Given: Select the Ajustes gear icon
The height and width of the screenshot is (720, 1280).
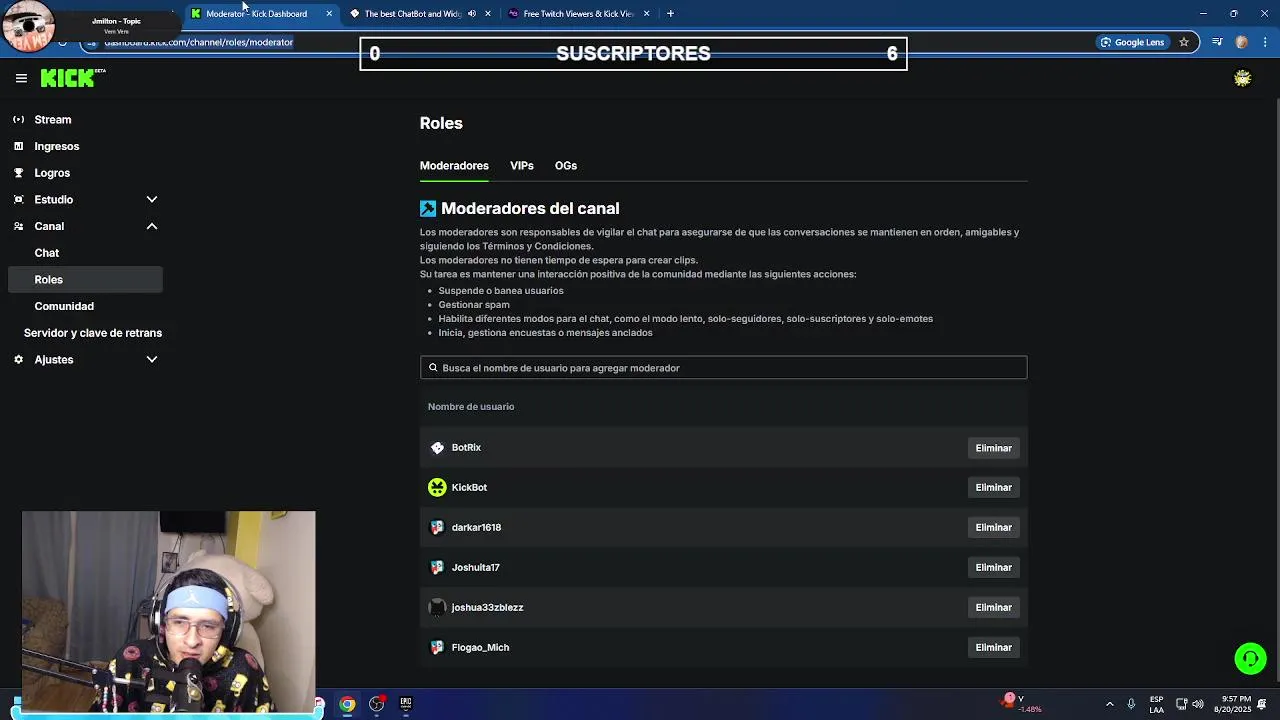Looking at the screenshot, I should (18, 360).
